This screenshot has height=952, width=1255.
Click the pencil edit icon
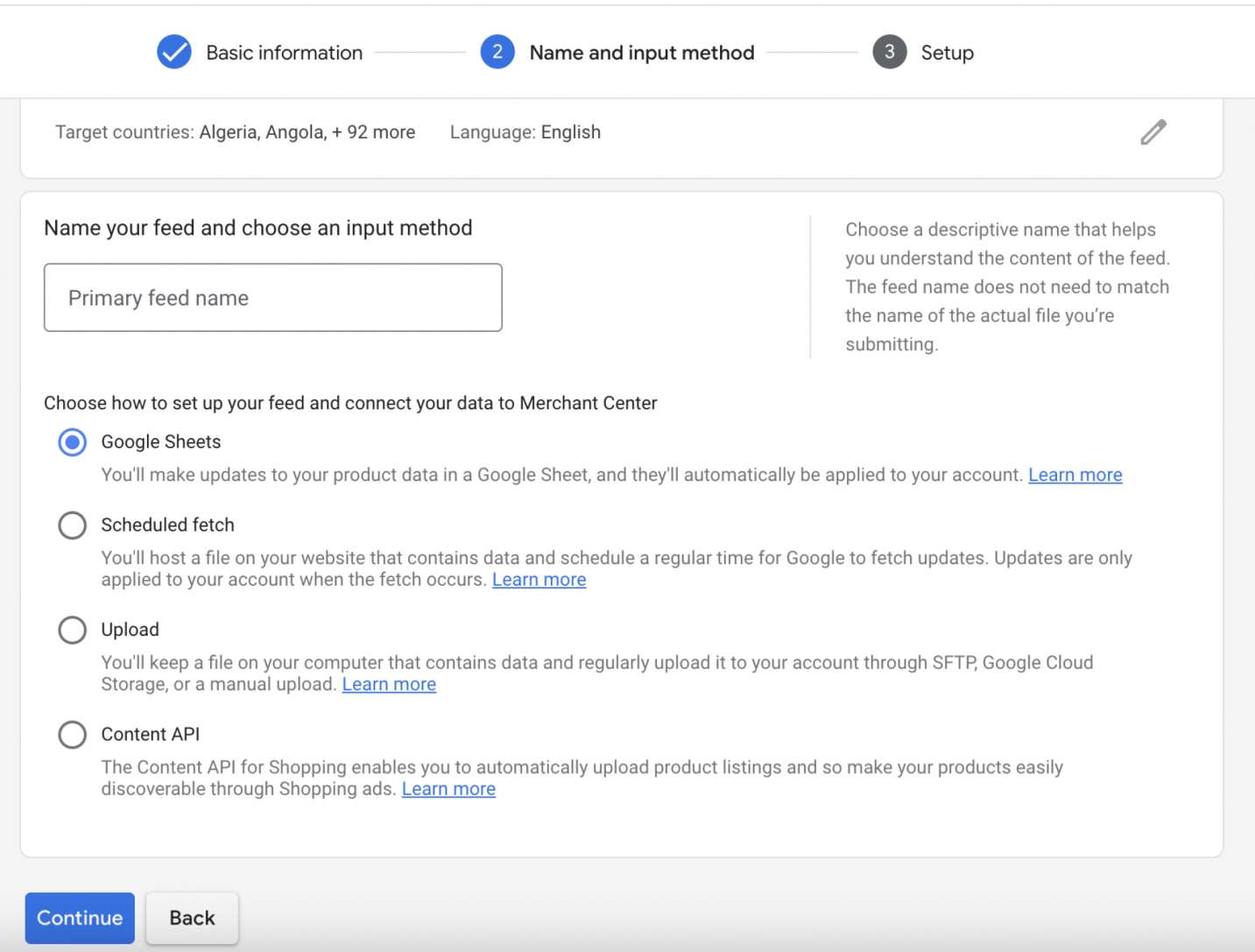[1153, 132]
